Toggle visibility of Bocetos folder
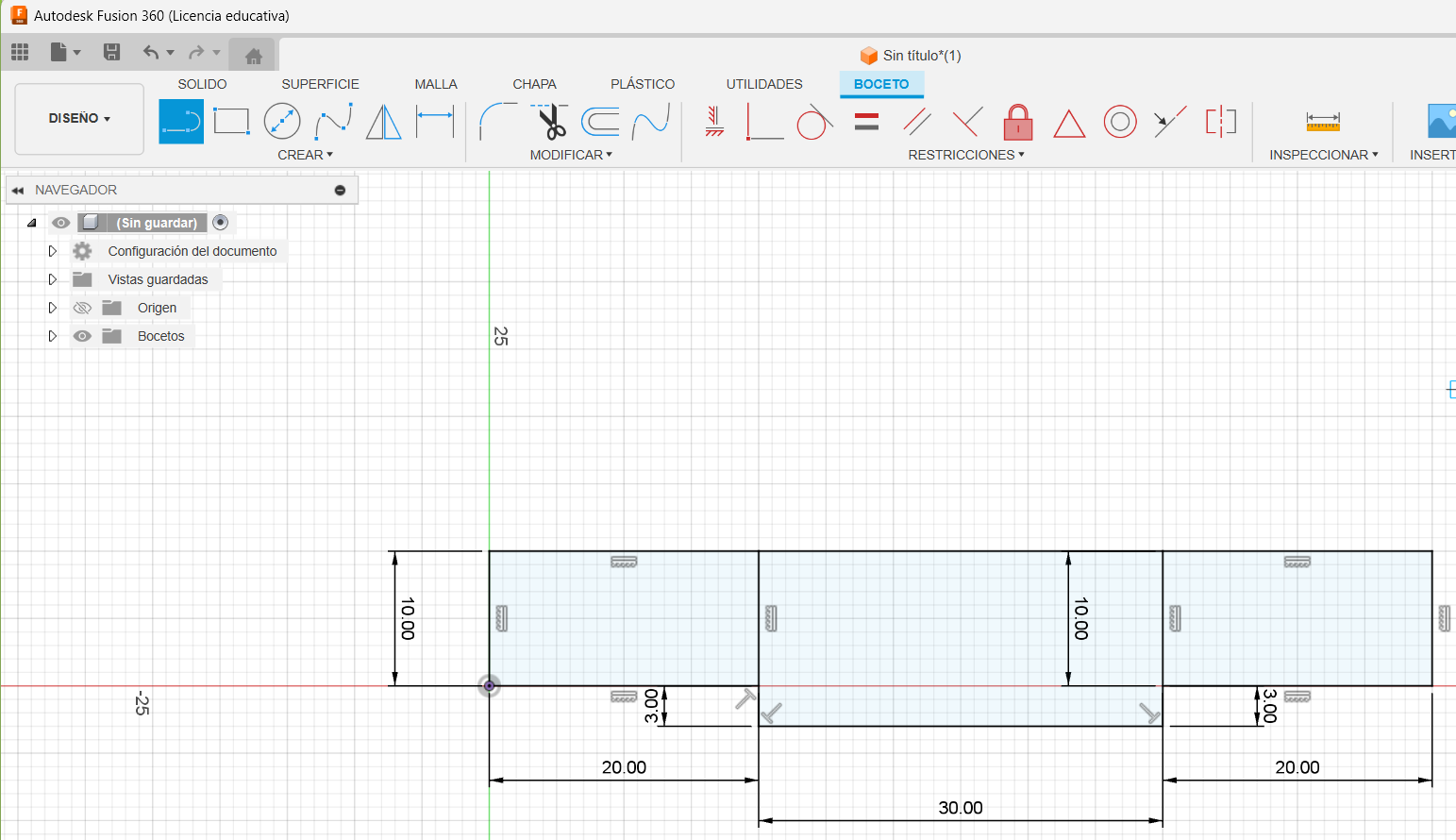1456x840 pixels. click(82, 336)
